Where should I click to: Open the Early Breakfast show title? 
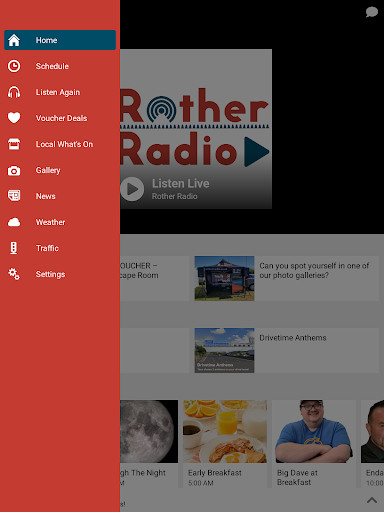(215, 473)
